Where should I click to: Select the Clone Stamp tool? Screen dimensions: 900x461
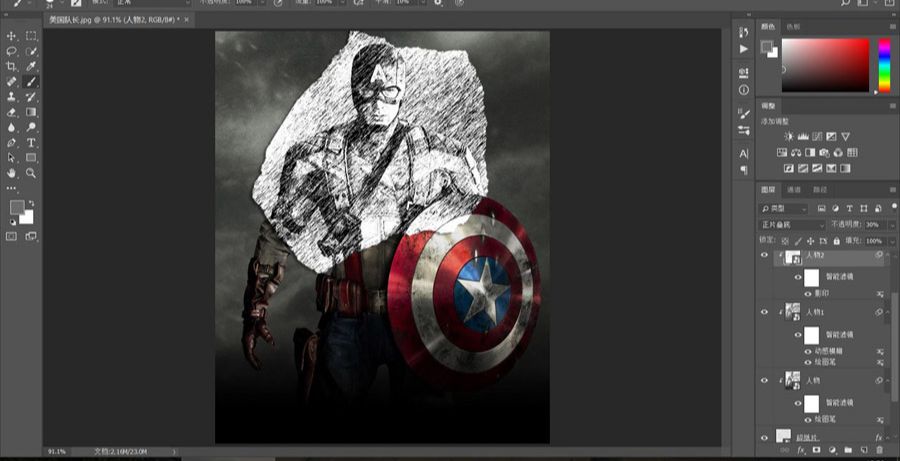click(11, 97)
